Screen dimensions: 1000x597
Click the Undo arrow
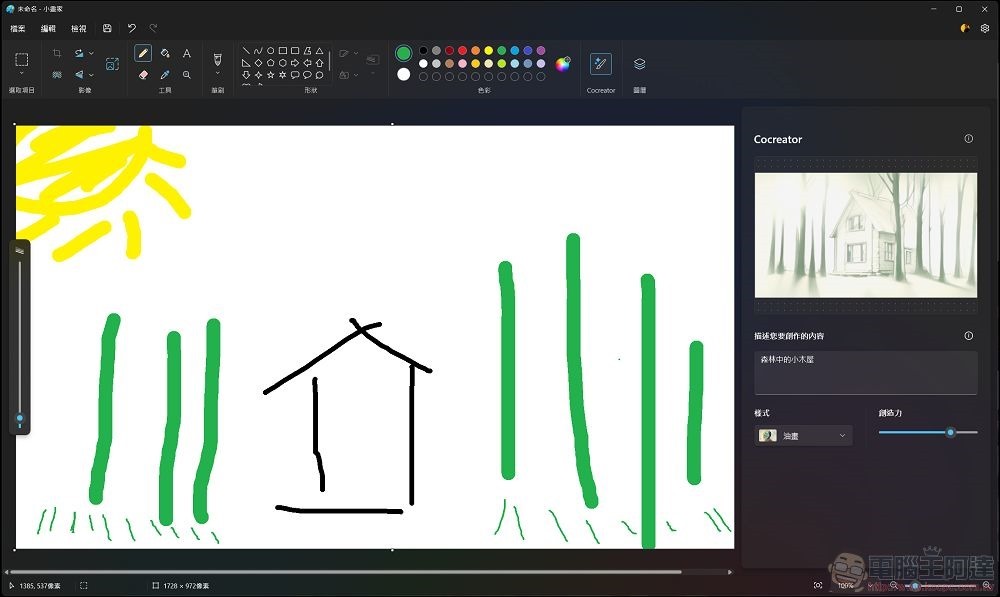132,29
